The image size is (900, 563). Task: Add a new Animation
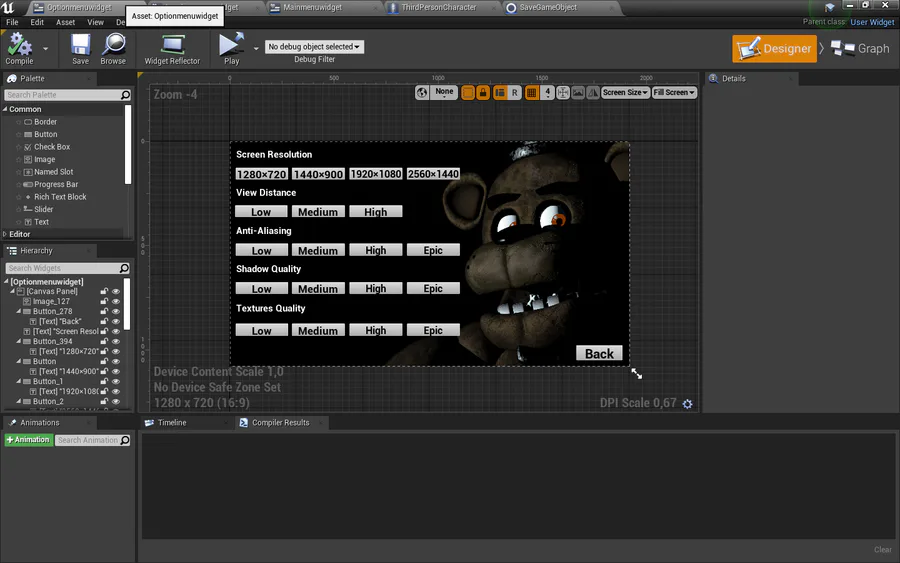29,440
